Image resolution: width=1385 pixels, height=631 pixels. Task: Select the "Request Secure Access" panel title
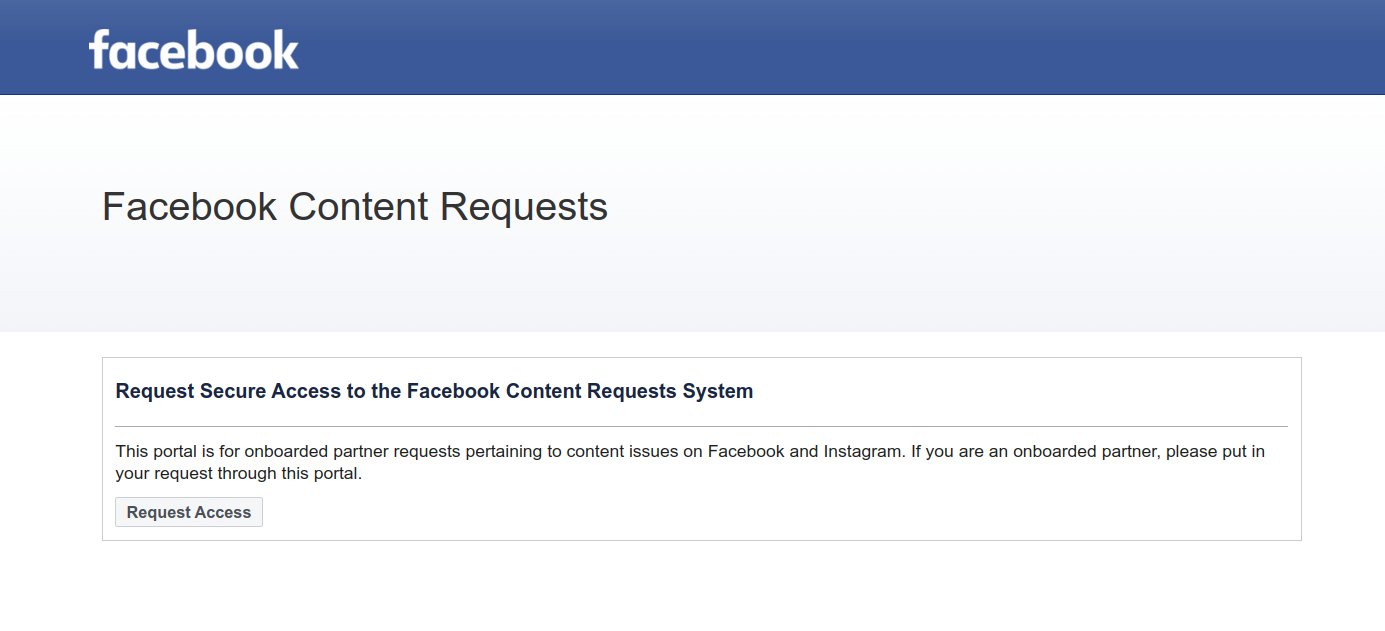coord(434,391)
